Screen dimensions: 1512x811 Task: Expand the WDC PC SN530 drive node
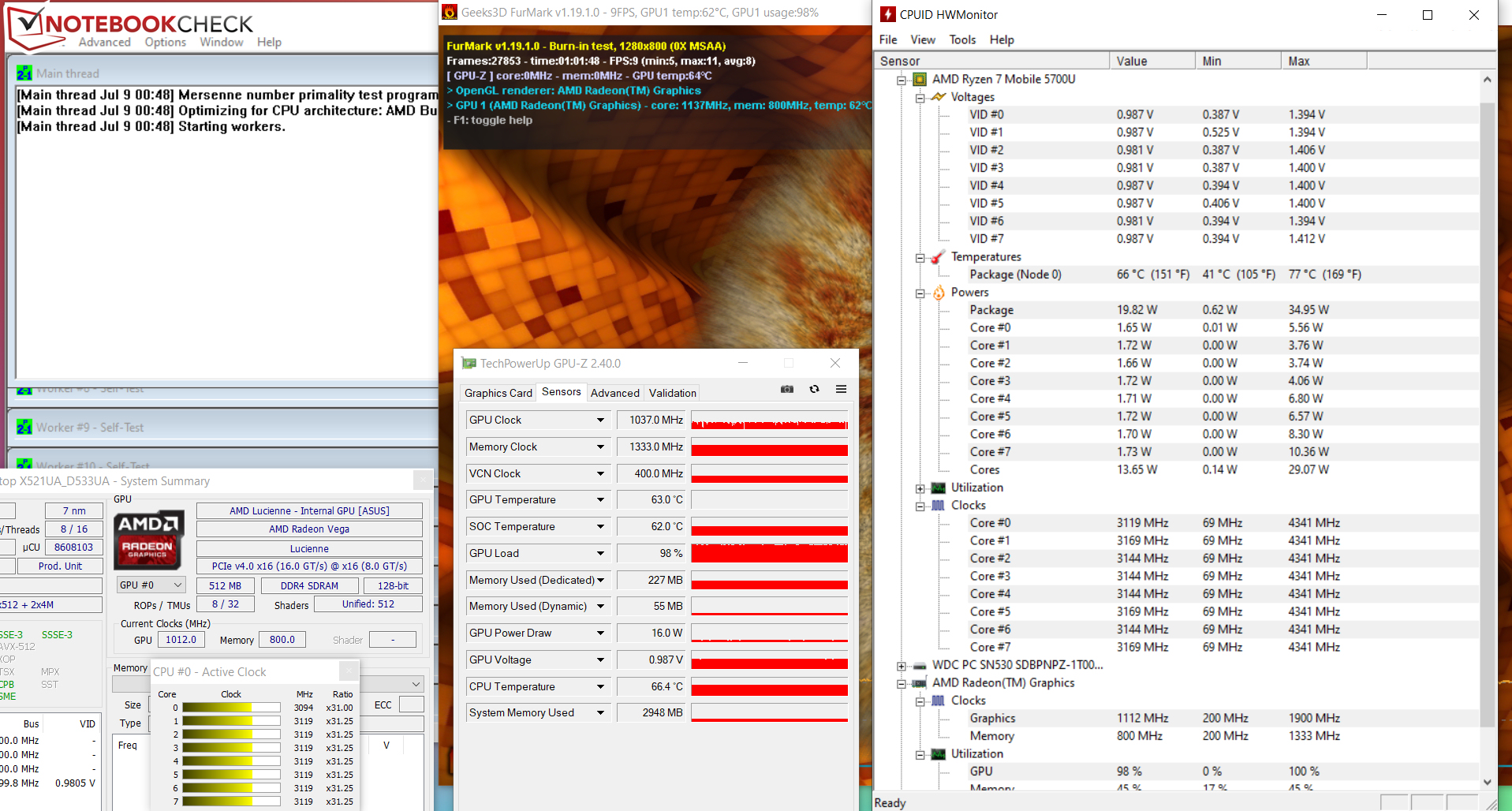(x=902, y=666)
